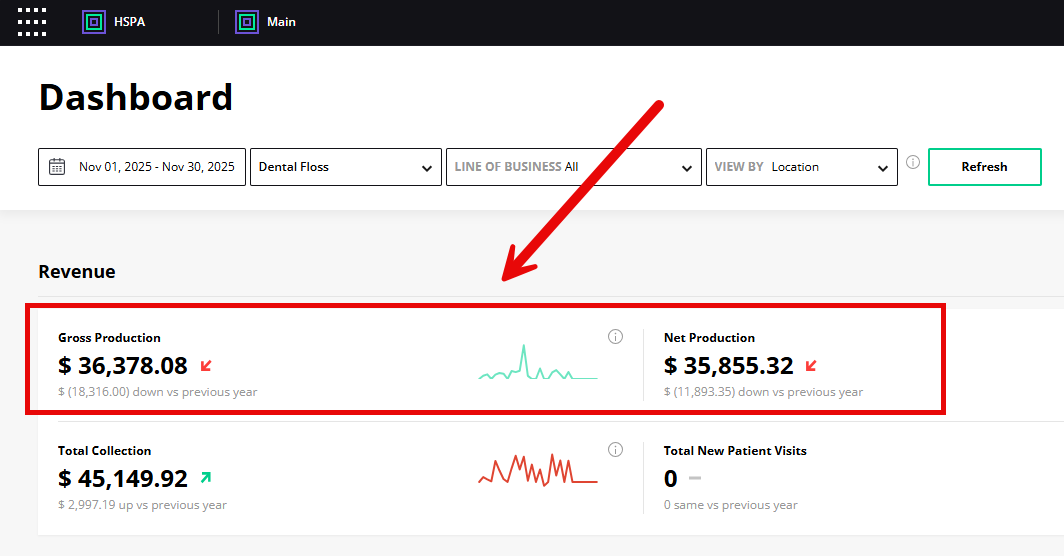Click the Gross Production green sparkline chart

pos(537,366)
